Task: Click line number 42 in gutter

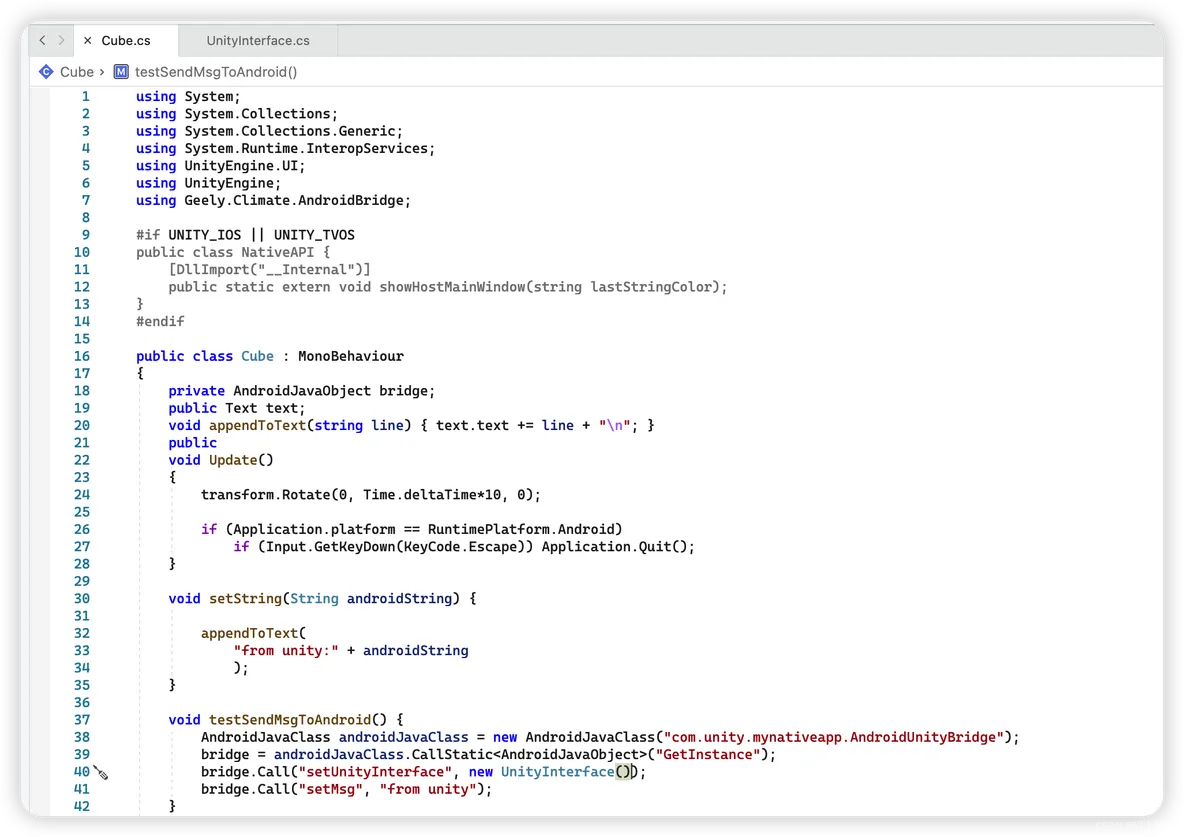Action: pos(82,807)
